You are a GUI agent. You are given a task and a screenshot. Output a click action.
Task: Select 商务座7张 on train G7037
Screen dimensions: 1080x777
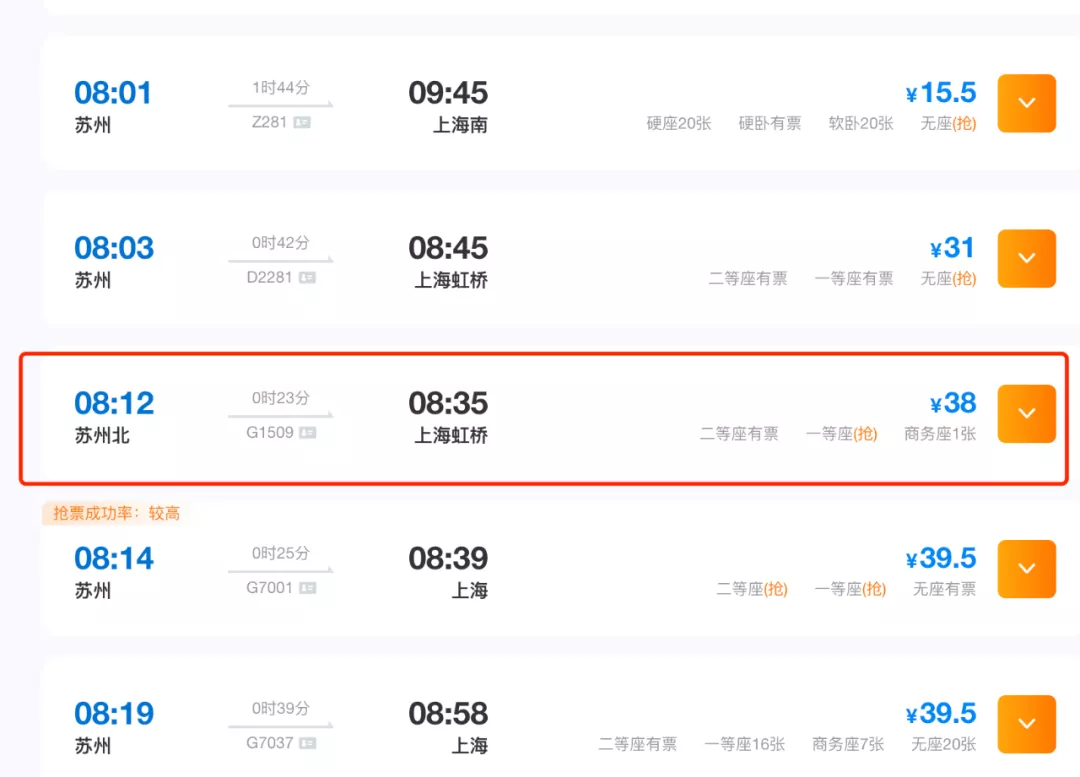coord(848,744)
